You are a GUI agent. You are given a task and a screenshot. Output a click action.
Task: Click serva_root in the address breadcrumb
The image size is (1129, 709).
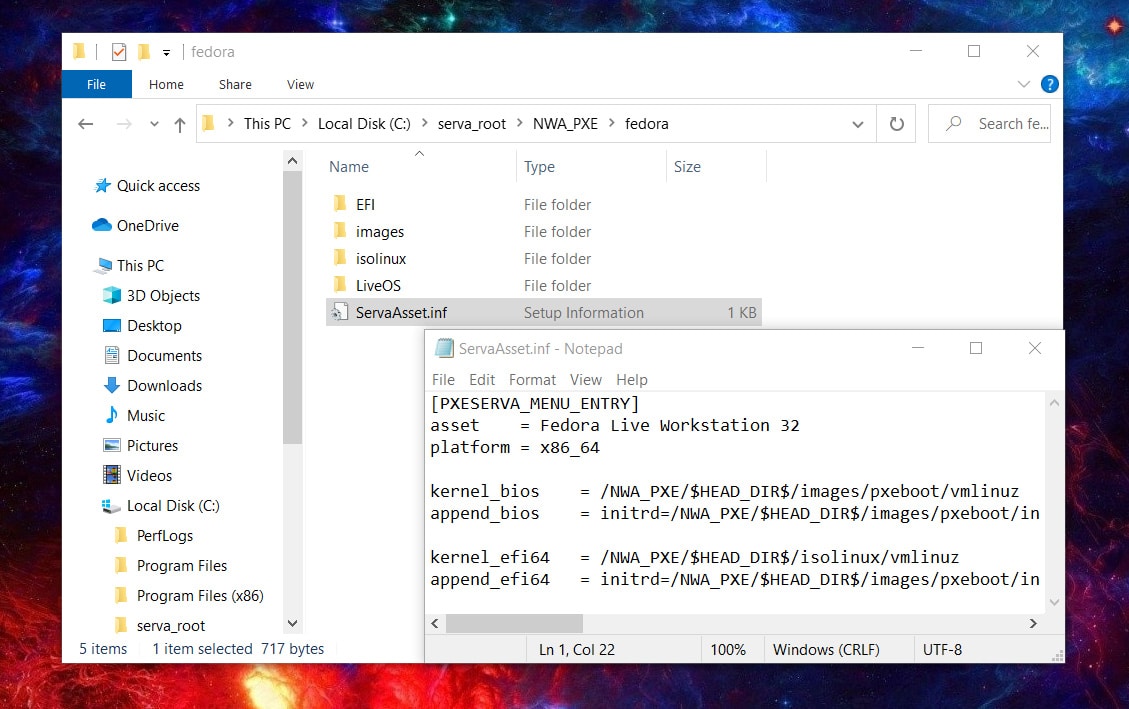click(x=472, y=124)
